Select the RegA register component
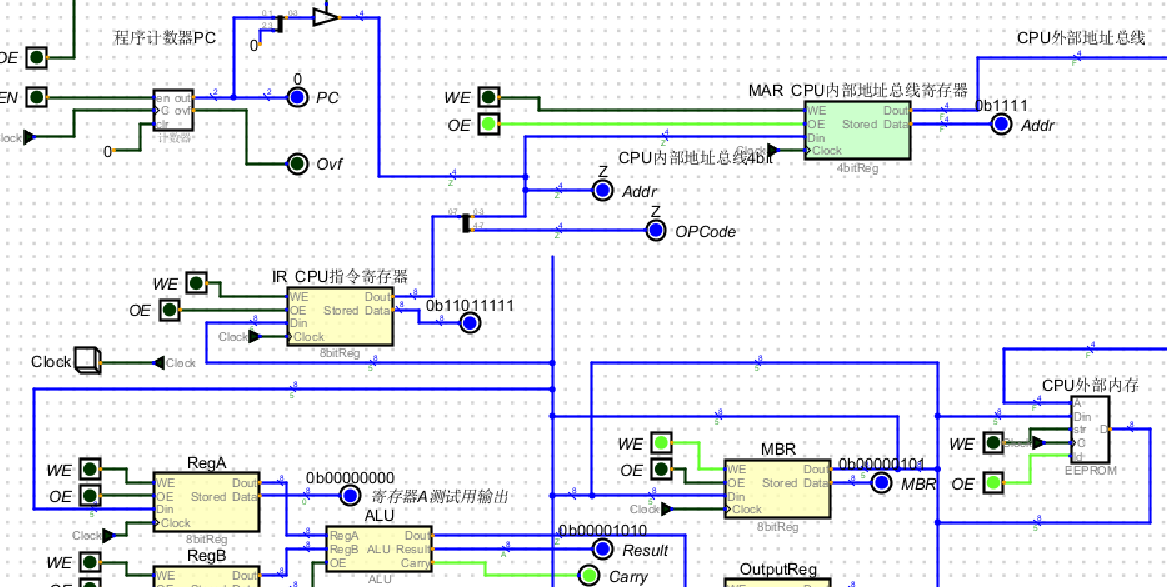Screen dimensions: 1167x587 [x=206, y=502]
